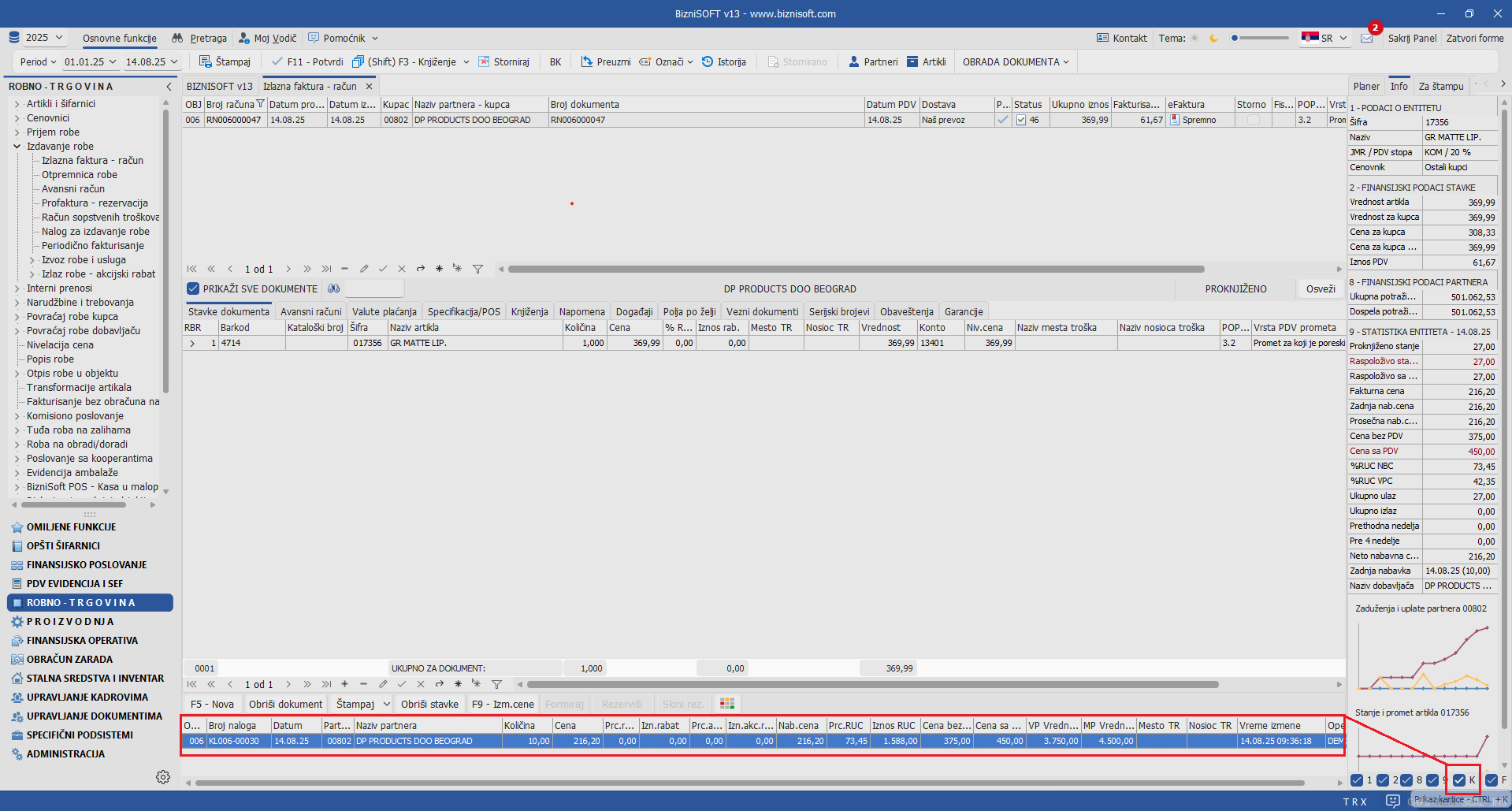
Task: Collapse the Izdavanje robe tree node
Action: pos(17,147)
